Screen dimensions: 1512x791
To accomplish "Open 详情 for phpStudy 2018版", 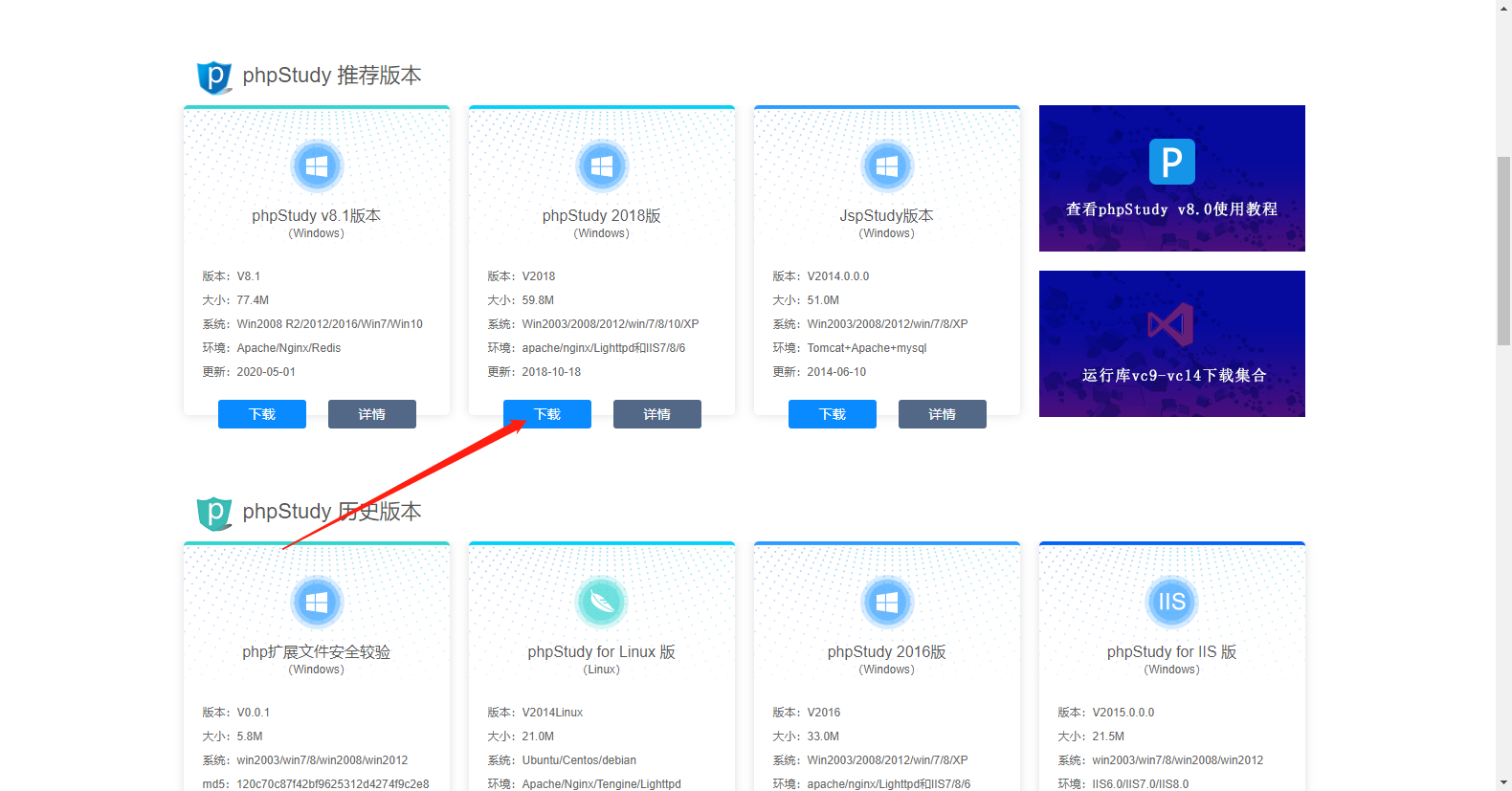I will (x=657, y=414).
